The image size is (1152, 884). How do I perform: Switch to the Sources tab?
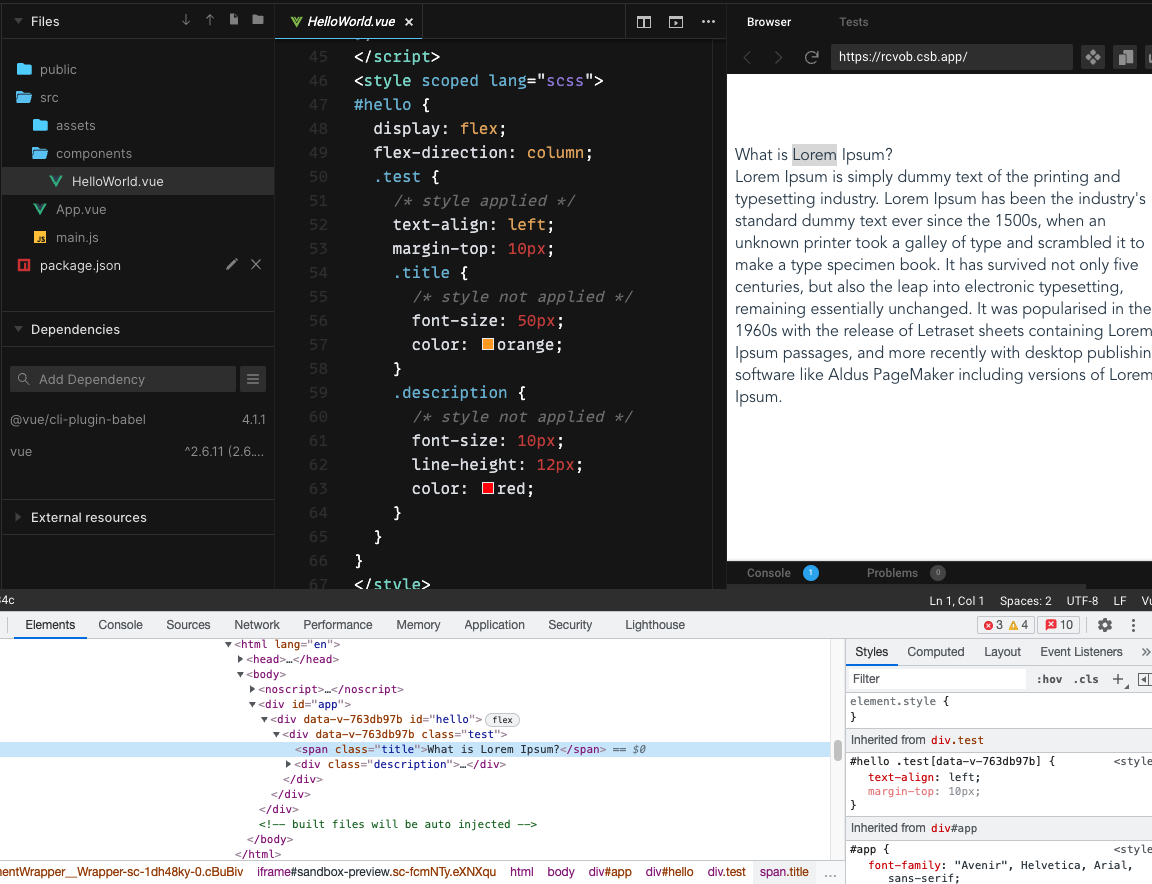tap(188, 625)
